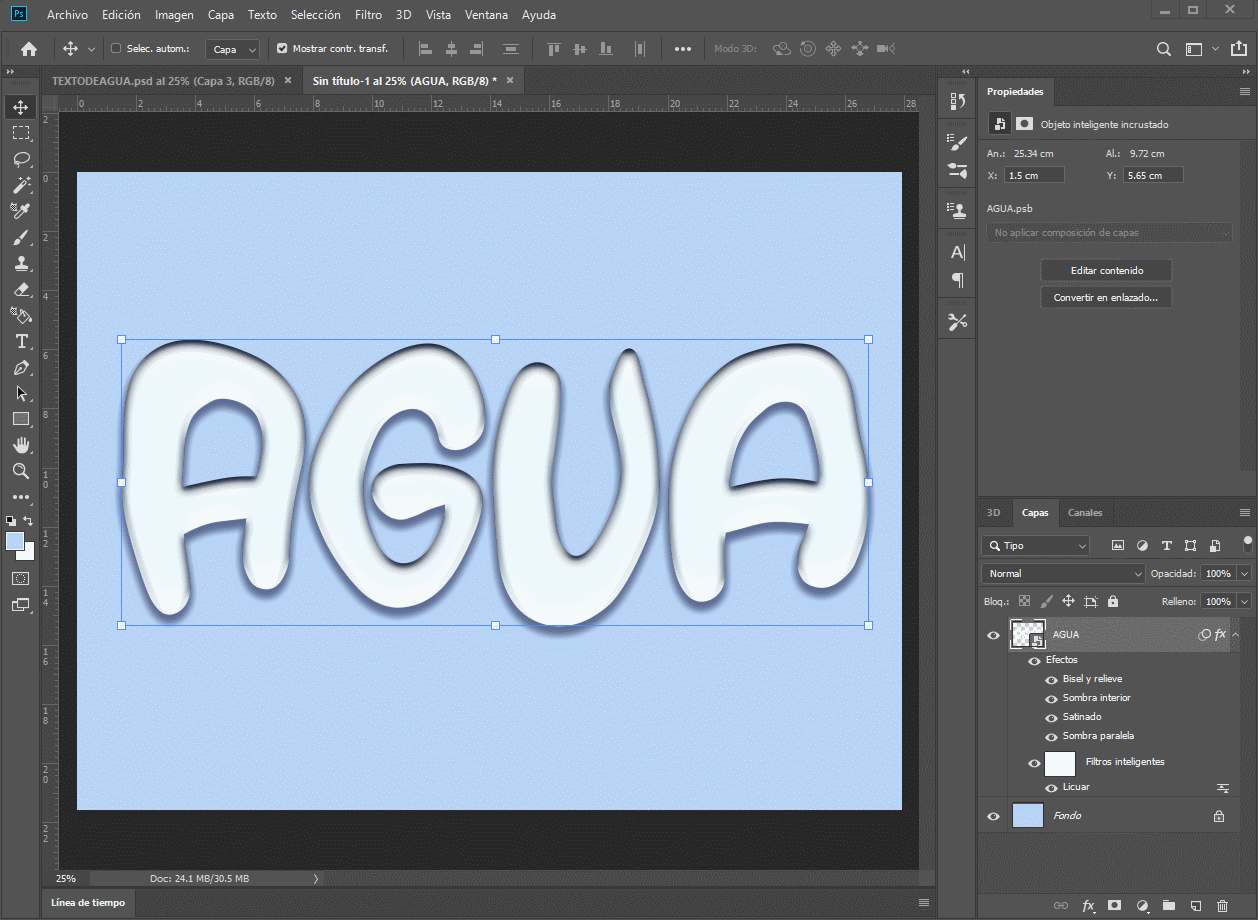The image size is (1258, 920).
Task: Open Capas panel options menu
Action: 1244,513
